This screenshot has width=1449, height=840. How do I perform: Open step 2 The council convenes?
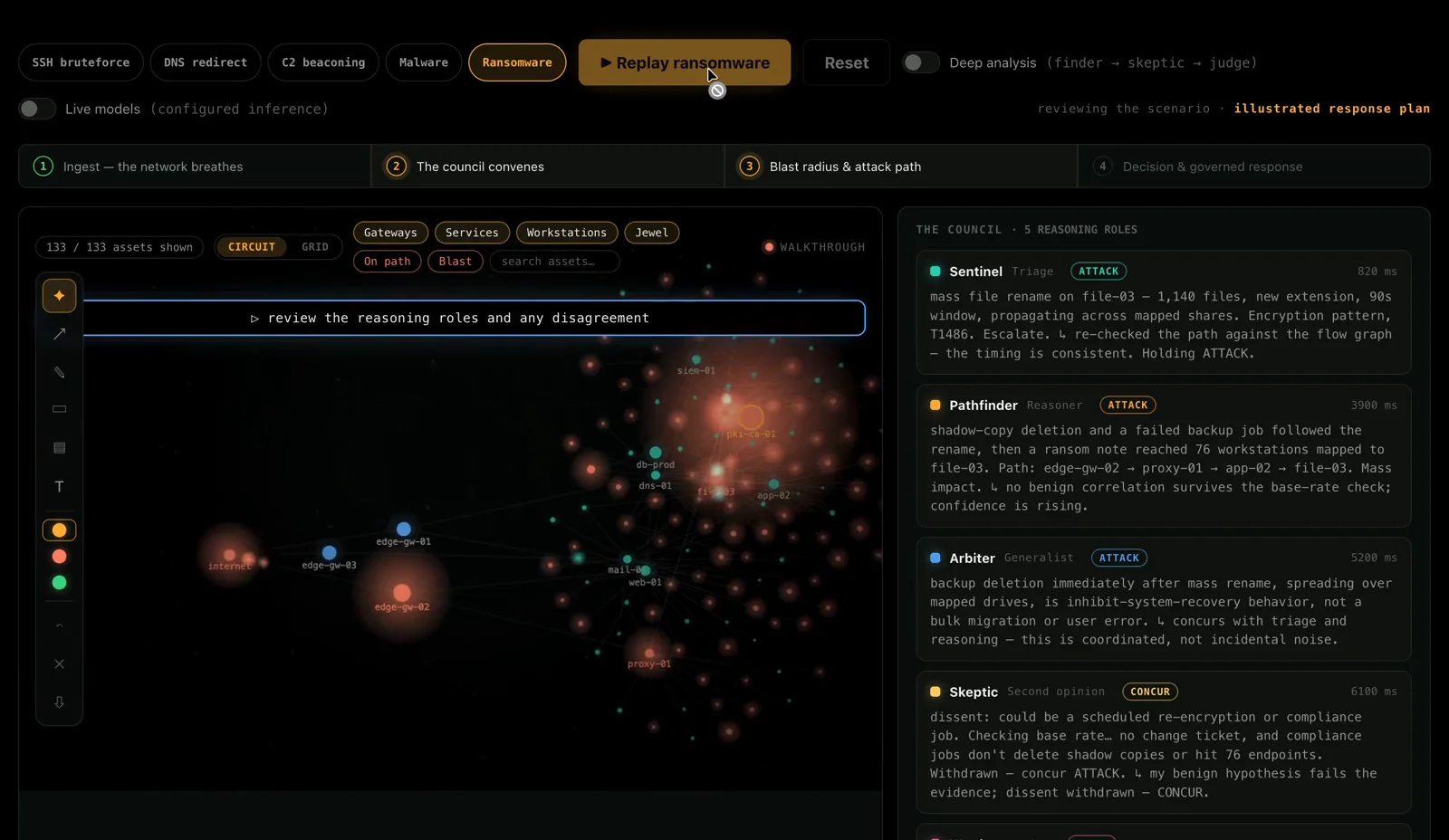(x=548, y=167)
